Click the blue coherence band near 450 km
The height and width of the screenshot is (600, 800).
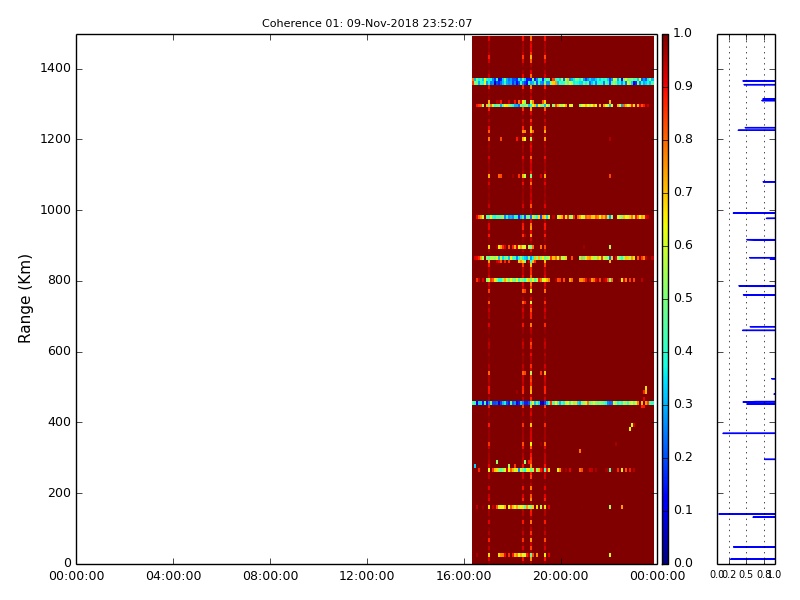(563, 403)
